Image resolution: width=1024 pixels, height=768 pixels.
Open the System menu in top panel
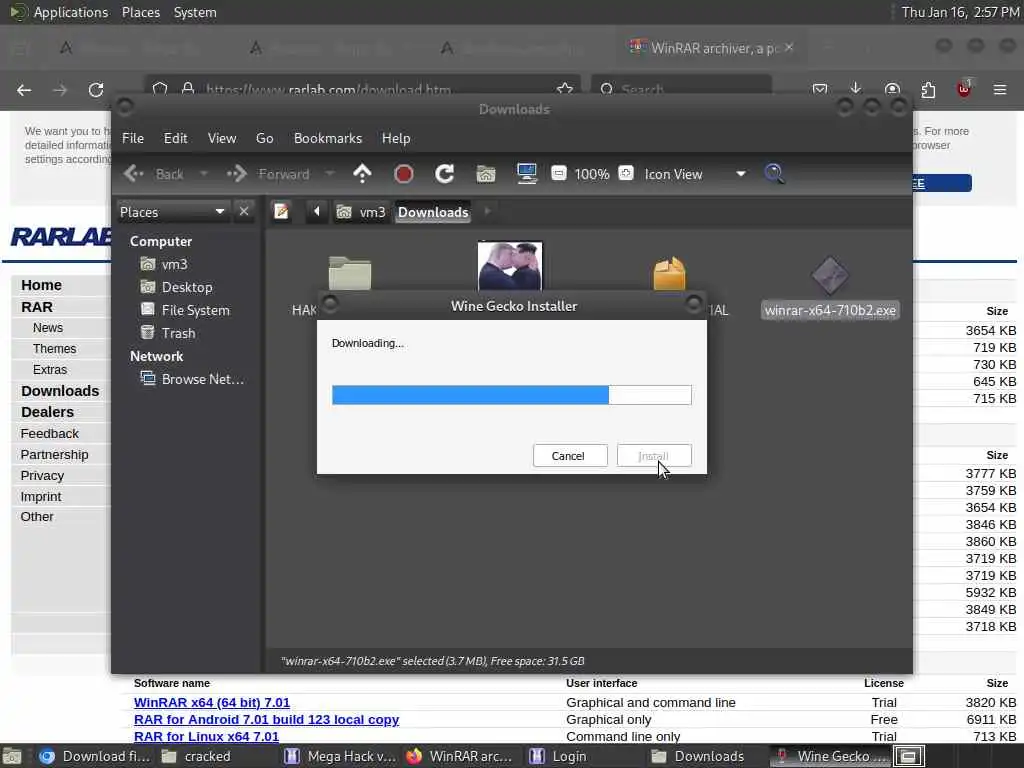(195, 12)
